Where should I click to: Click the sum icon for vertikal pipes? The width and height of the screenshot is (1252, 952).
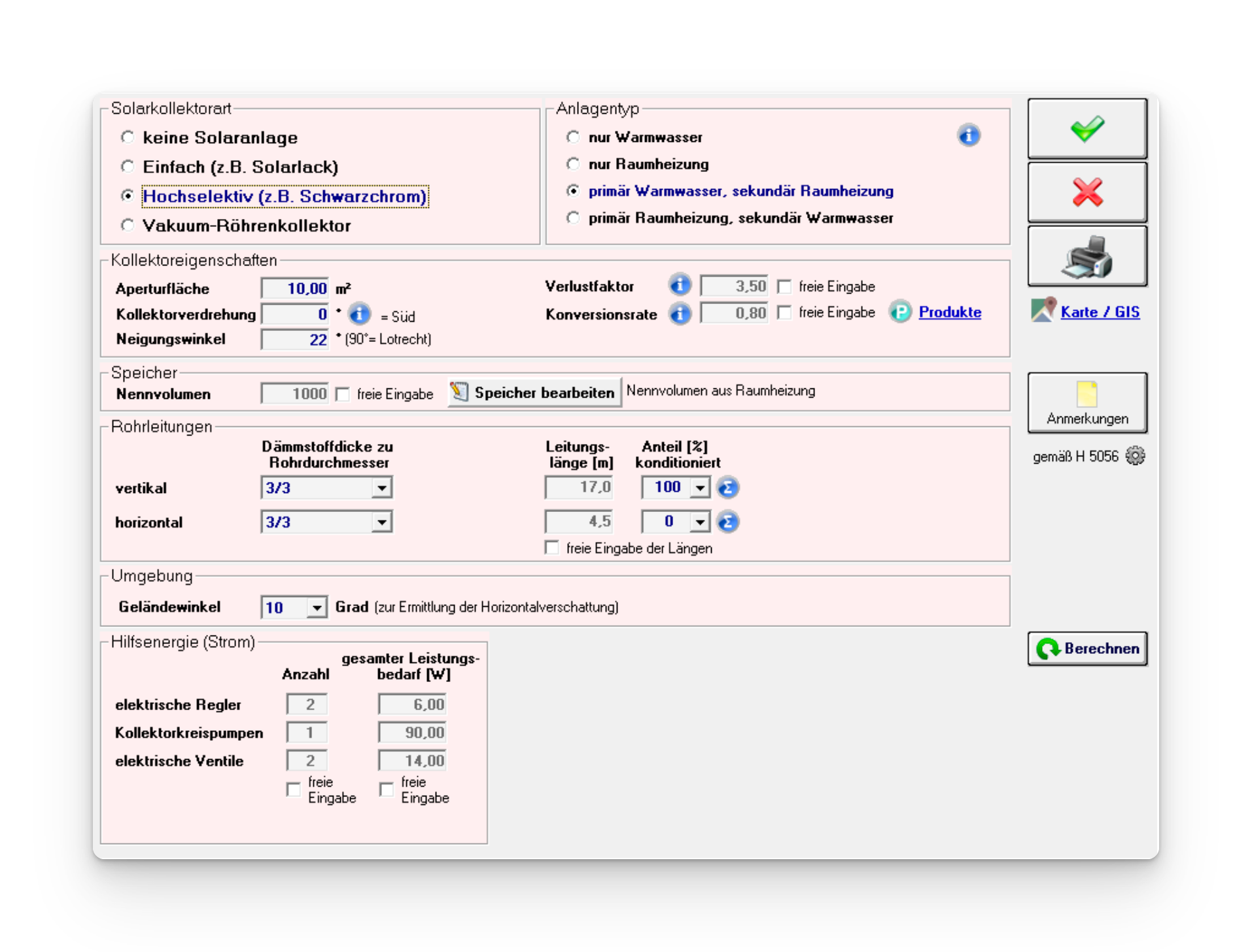coord(727,488)
